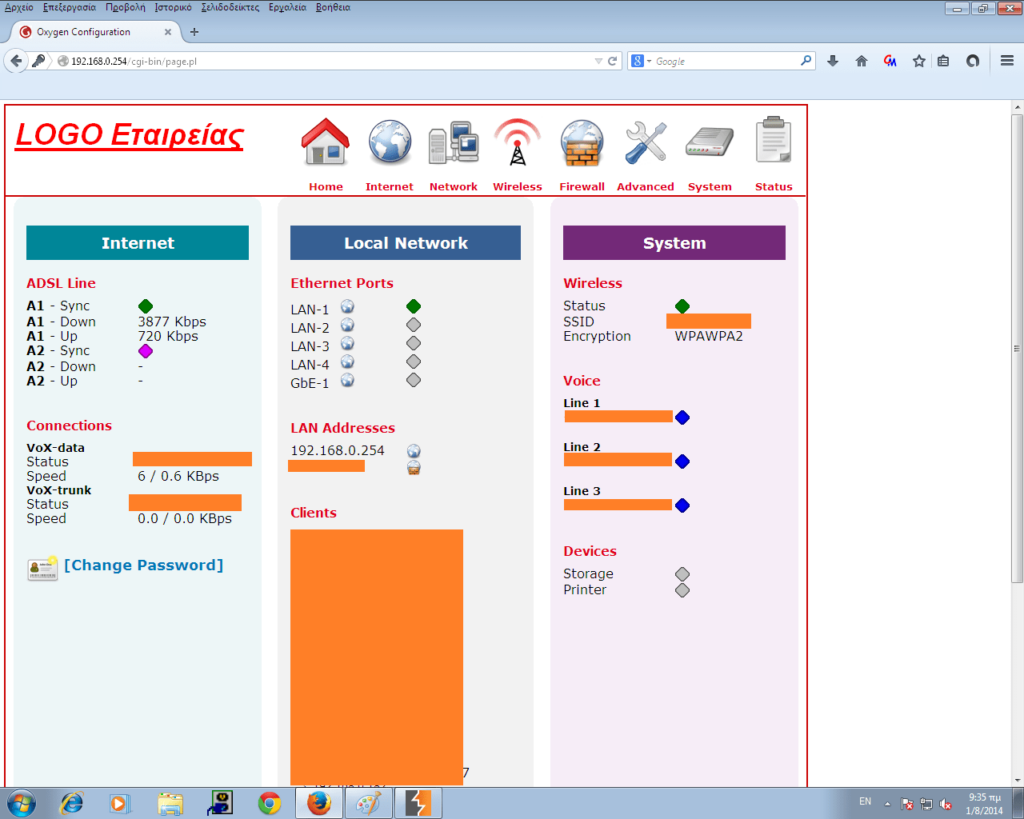Open the System modem icon
1024x819 pixels.
point(709,142)
